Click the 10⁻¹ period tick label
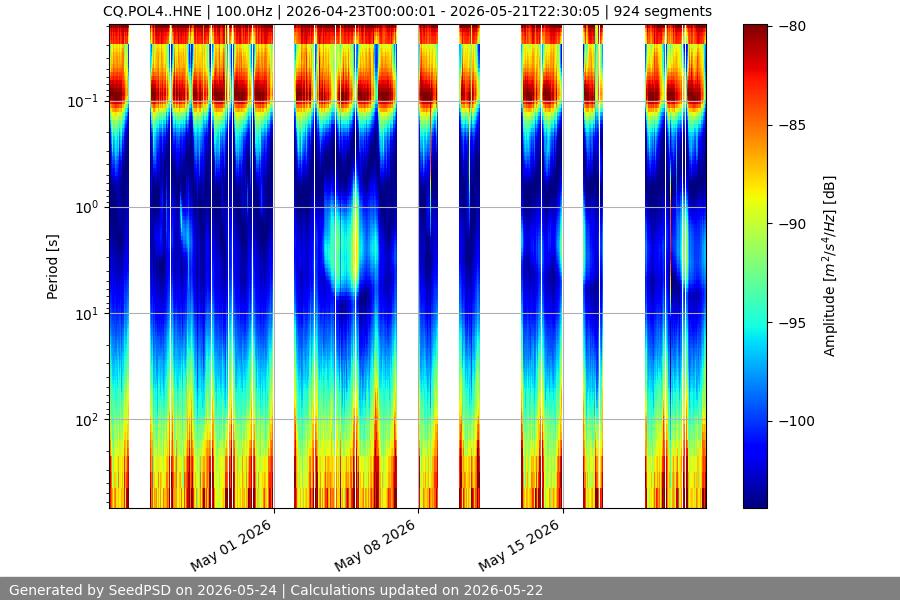The width and height of the screenshot is (900, 600). pos(82,102)
